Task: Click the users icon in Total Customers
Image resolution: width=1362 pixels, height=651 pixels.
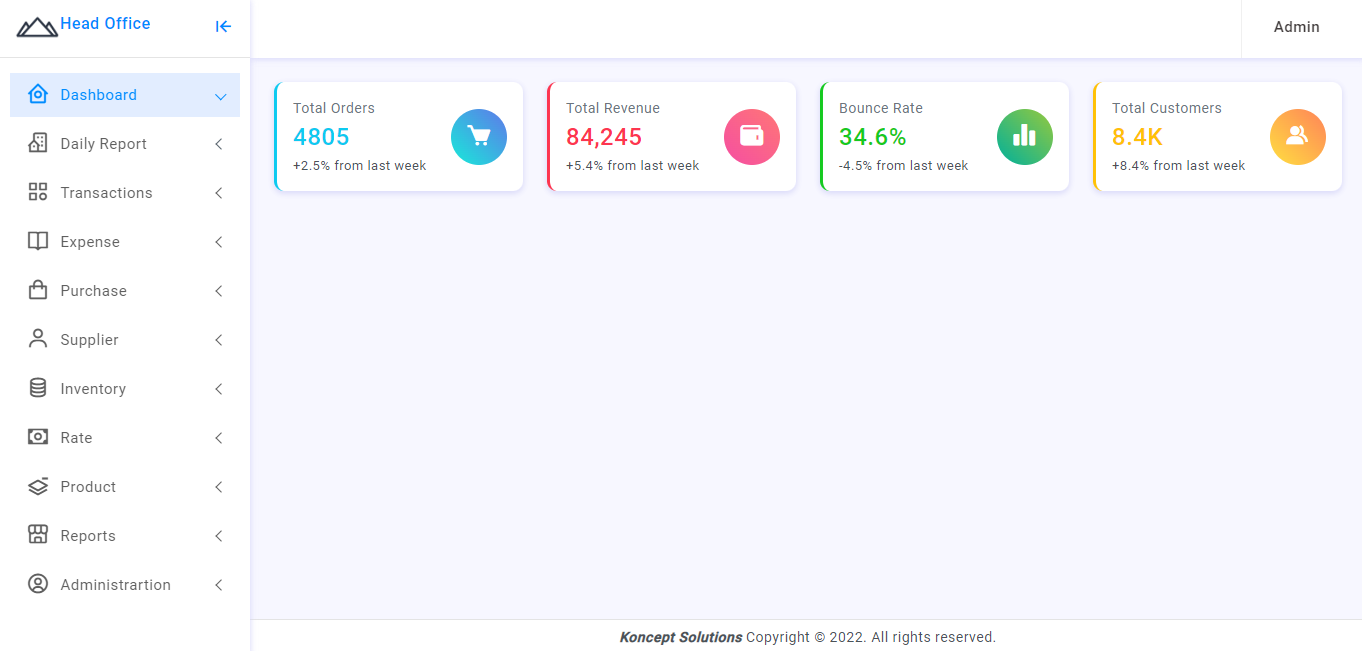Action: 1298,137
